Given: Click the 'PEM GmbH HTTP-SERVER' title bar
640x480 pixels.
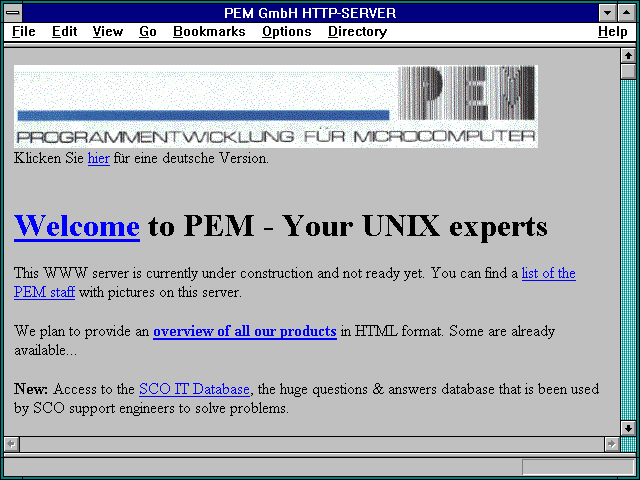Looking at the screenshot, I should click(310, 13).
